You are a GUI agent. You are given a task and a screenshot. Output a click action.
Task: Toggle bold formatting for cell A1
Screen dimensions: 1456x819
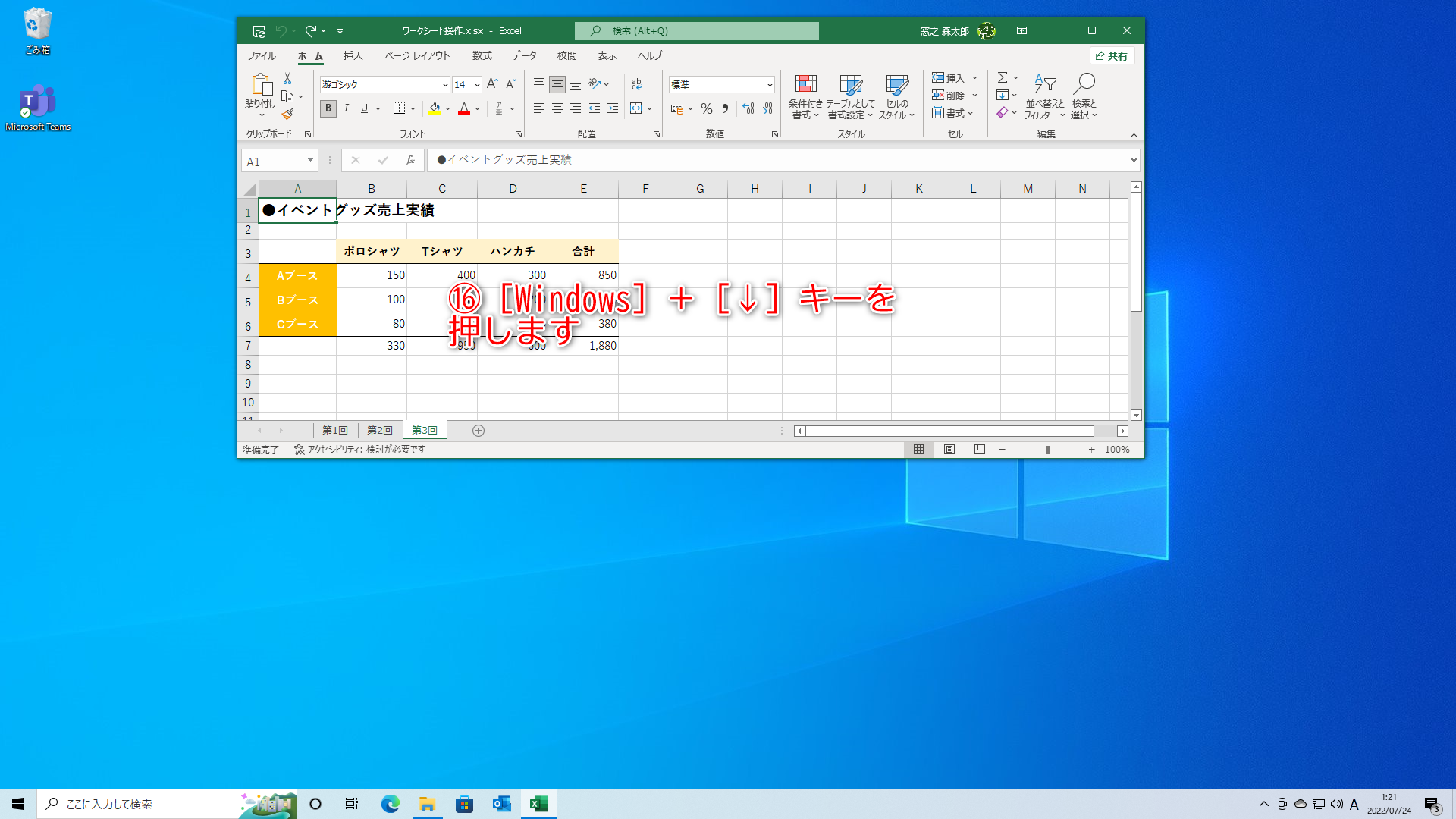pos(328,108)
